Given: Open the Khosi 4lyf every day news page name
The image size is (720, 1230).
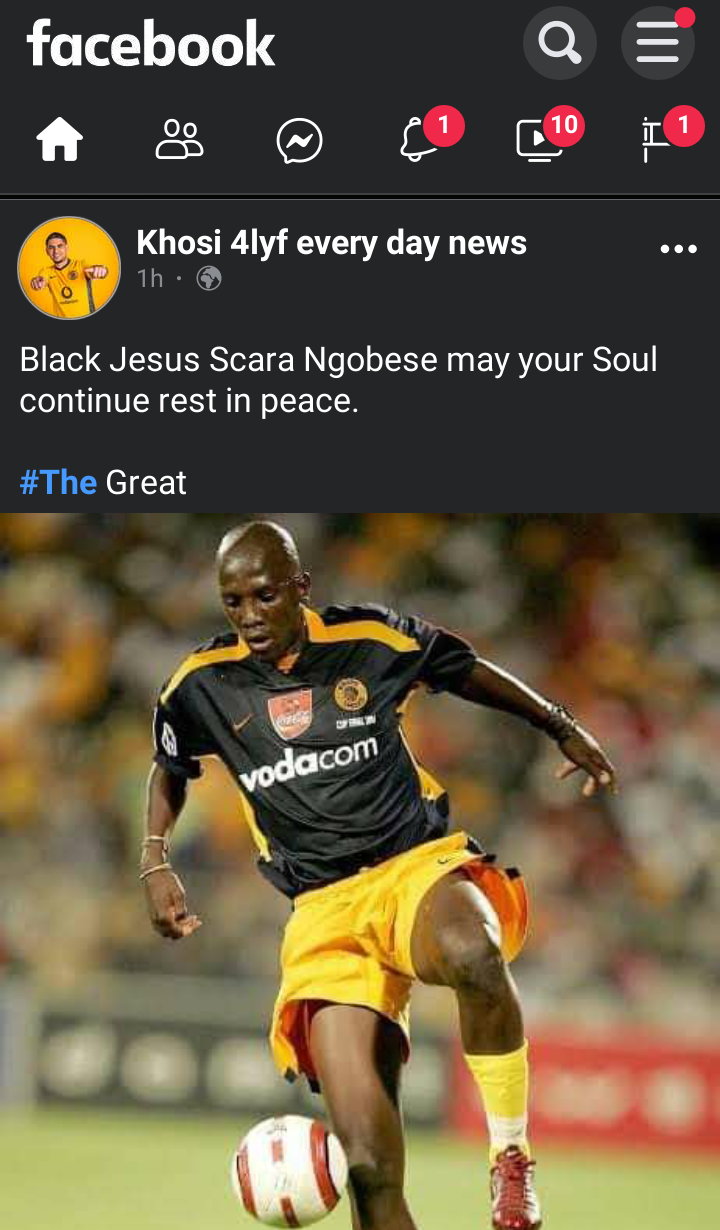Looking at the screenshot, I should (x=331, y=243).
